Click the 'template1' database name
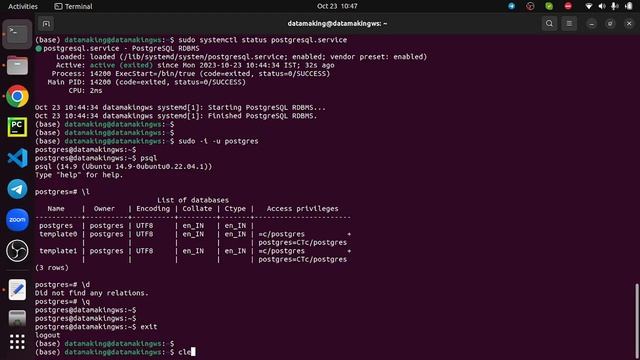 tap(58, 251)
